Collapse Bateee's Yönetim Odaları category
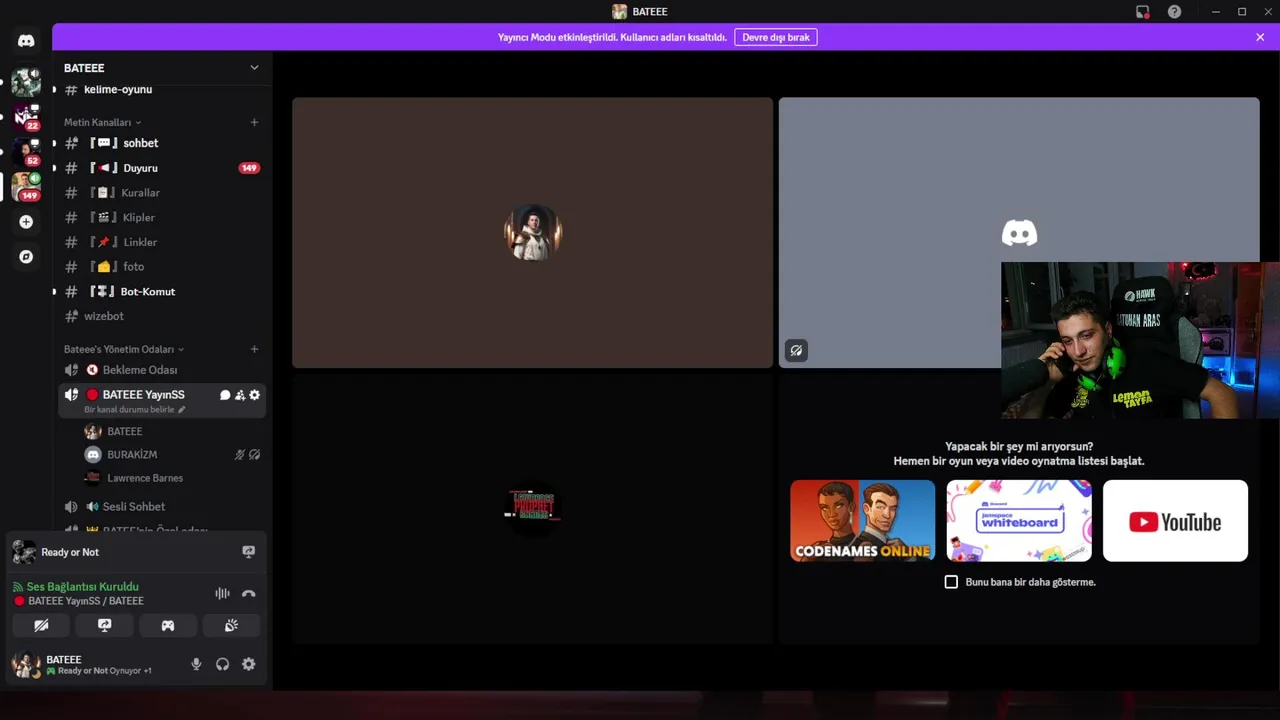This screenshot has height=720, width=1280. 124,349
